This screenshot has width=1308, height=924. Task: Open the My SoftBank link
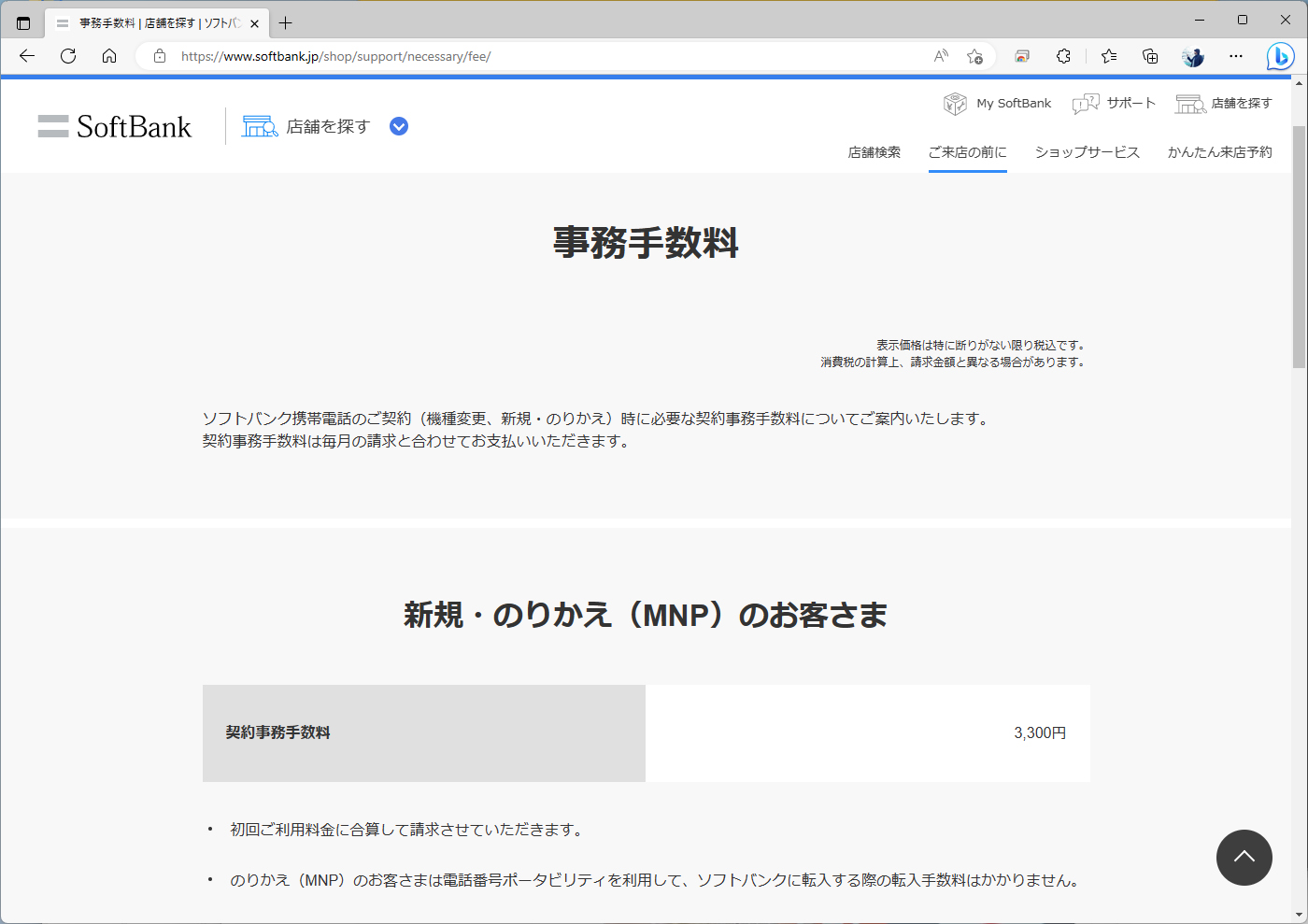(1014, 104)
